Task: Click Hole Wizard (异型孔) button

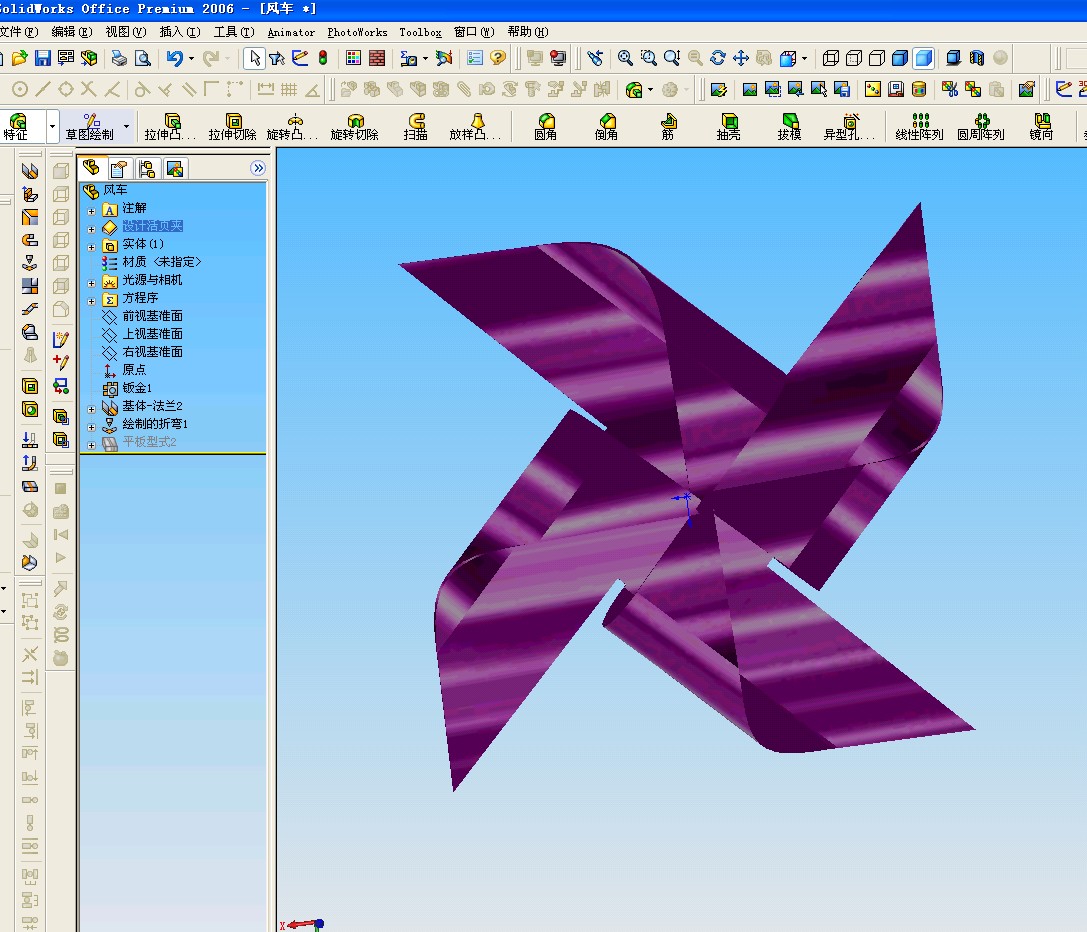Action: tap(850, 127)
